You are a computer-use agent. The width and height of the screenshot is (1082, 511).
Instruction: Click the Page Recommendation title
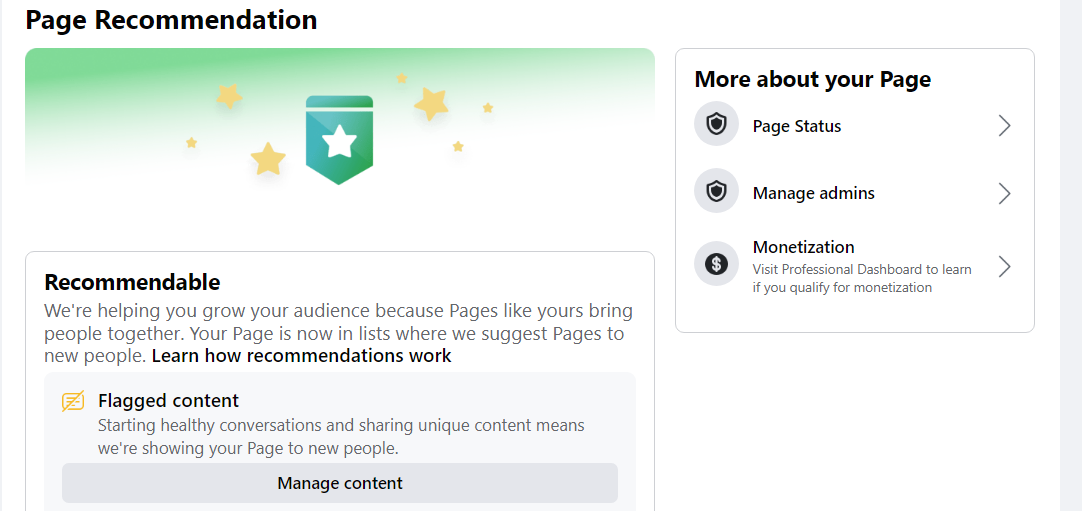(171, 19)
